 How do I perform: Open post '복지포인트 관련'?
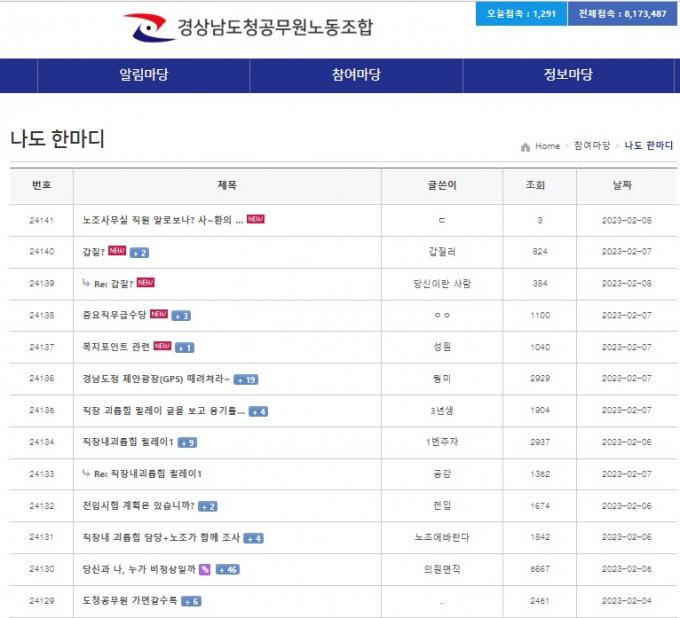tap(116, 347)
